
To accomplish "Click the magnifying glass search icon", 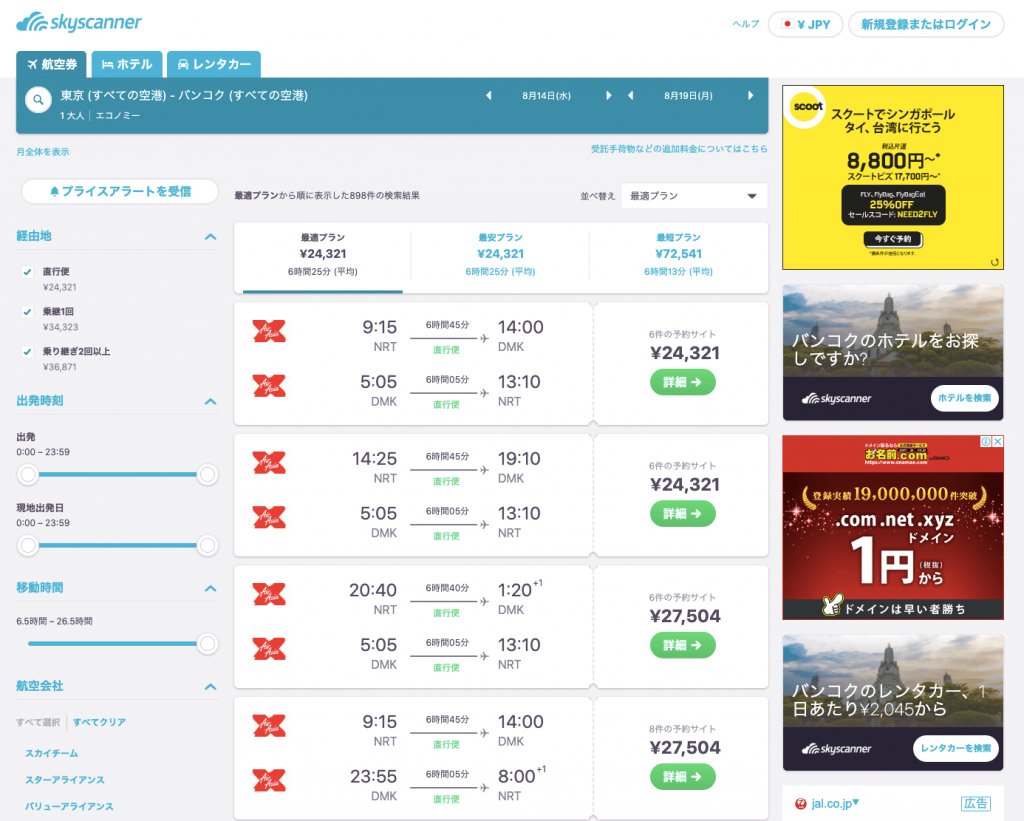I will [38, 101].
